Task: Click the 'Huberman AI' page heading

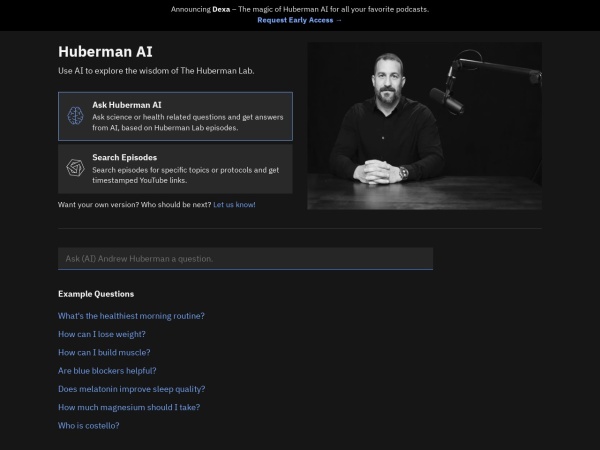Action: coord(105,52)
